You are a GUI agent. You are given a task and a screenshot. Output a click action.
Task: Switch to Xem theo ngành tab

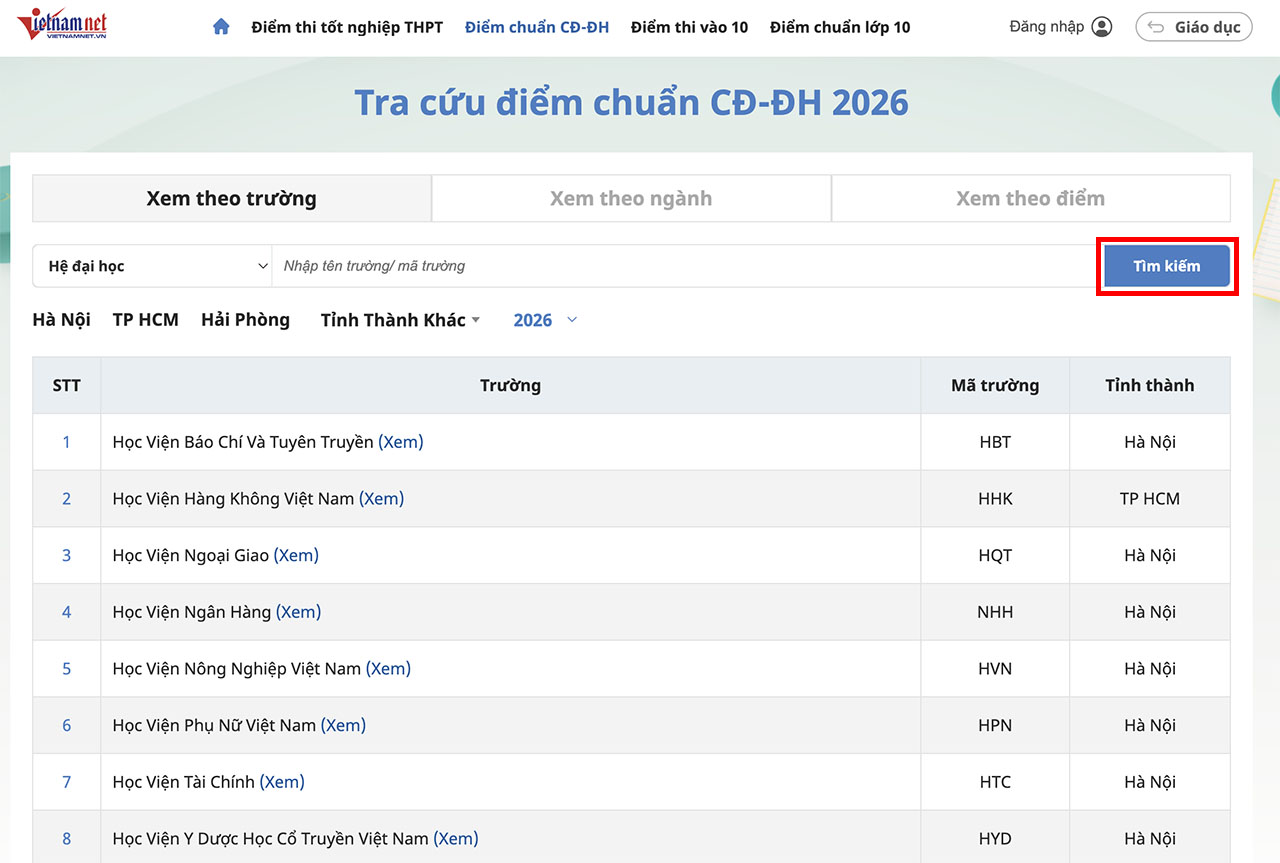[631, 198]
